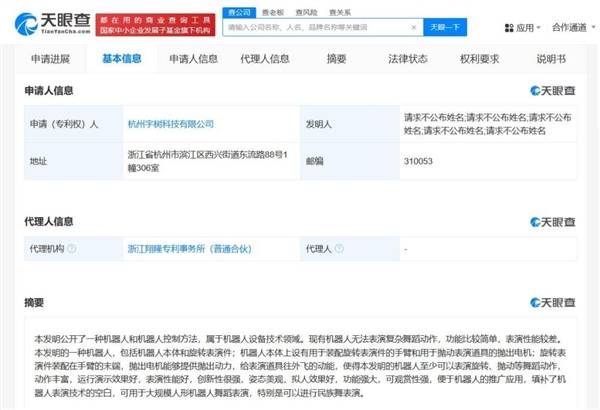Viewport: 600px width, 410px height.
Task: Open 杭州宇树科技有限公司 company link
Action: click(171, 124)
